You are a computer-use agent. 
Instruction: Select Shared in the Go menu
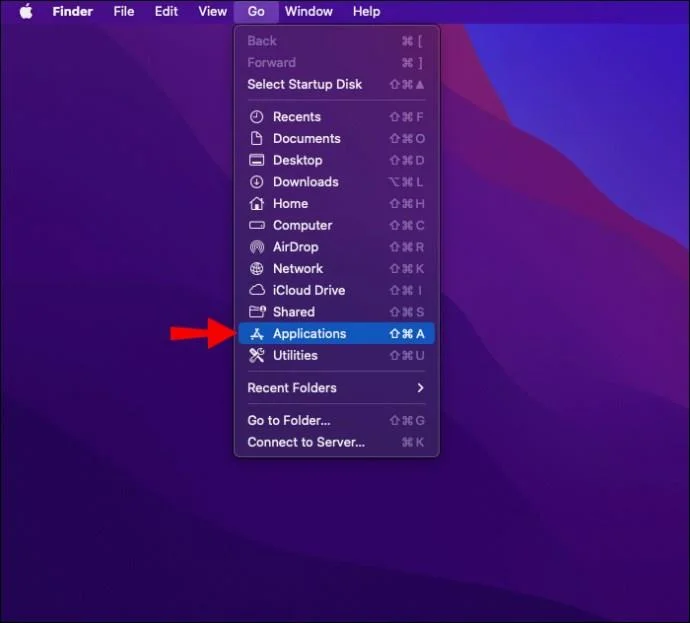click(337, 312)
